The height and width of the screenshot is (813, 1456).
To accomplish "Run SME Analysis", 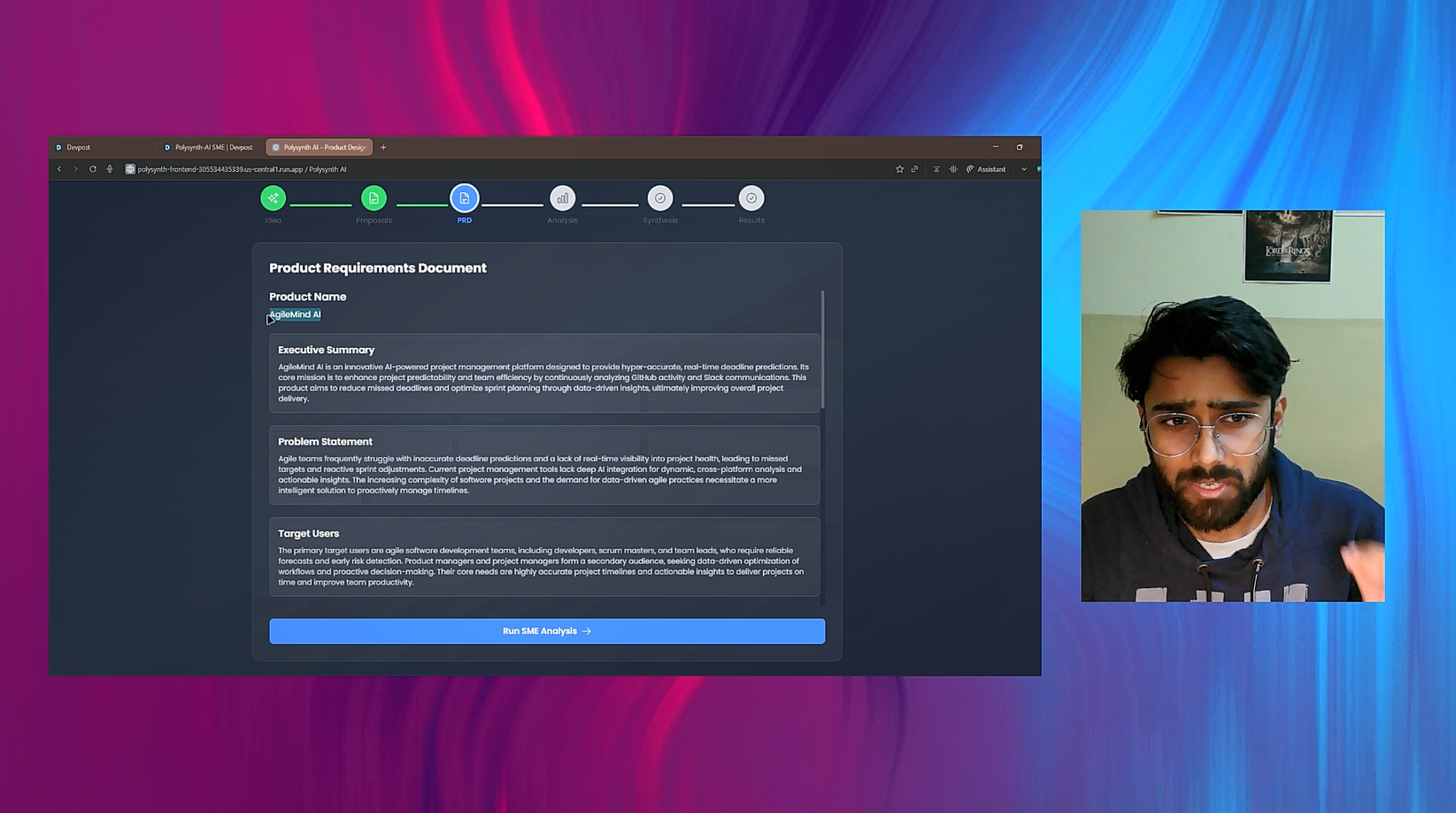I will point(547,631).
